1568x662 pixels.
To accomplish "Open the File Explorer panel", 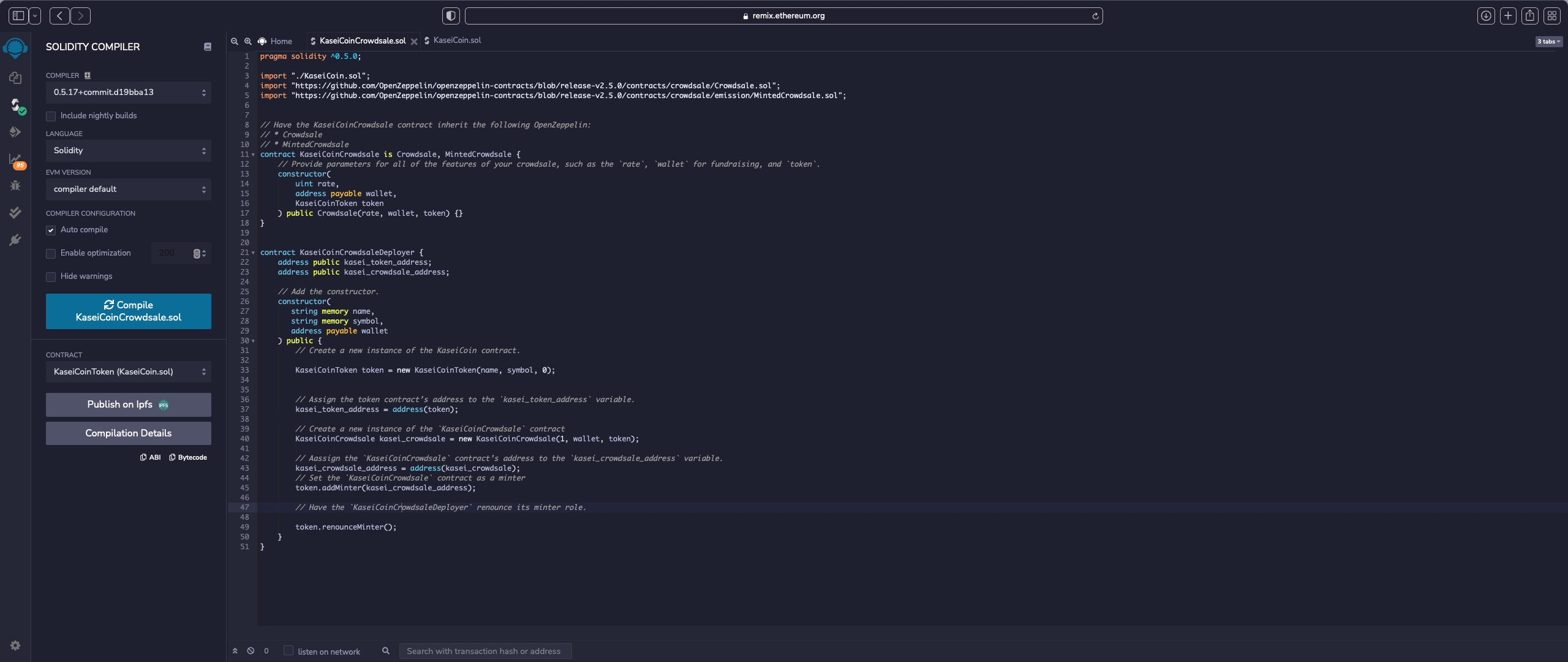I will coord(15,78).
